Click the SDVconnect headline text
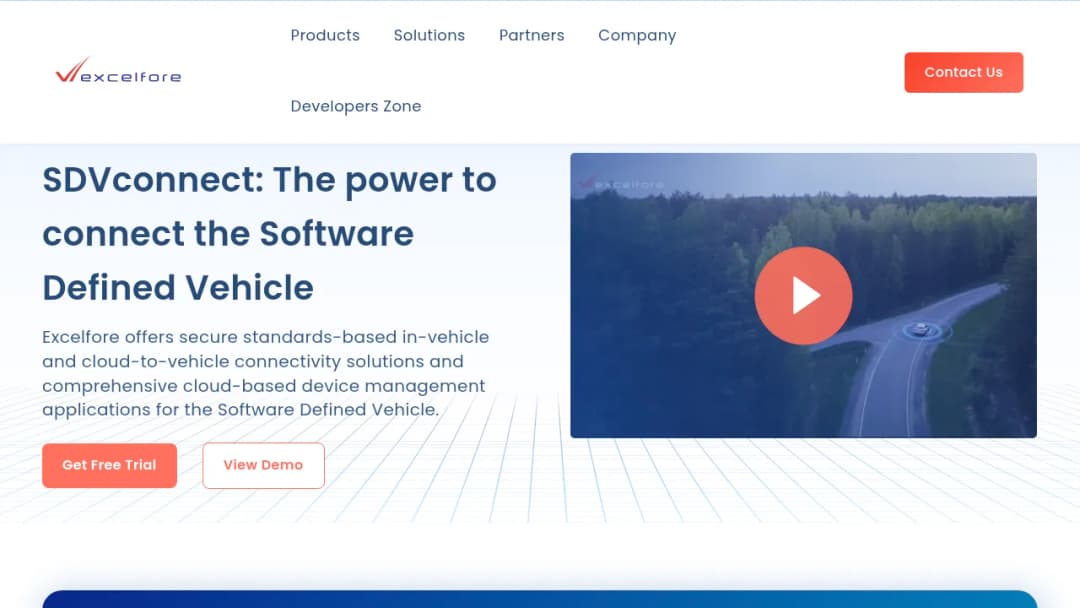The height and width of the screenshot is (608, 1080). tap(269, 233)
